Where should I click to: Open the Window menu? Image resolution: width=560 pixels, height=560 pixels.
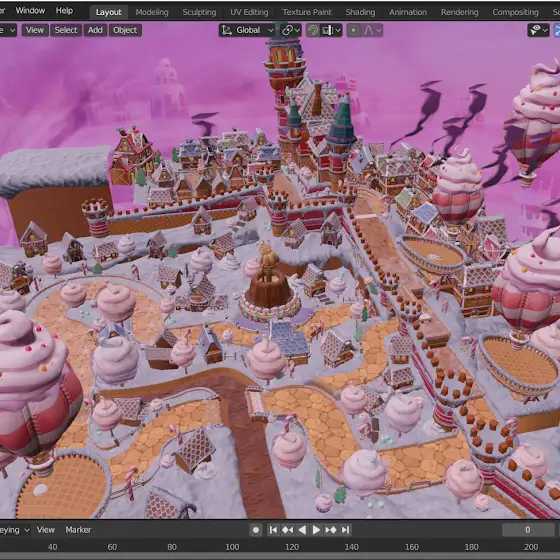pyautogui.click(x=30, y=11)
